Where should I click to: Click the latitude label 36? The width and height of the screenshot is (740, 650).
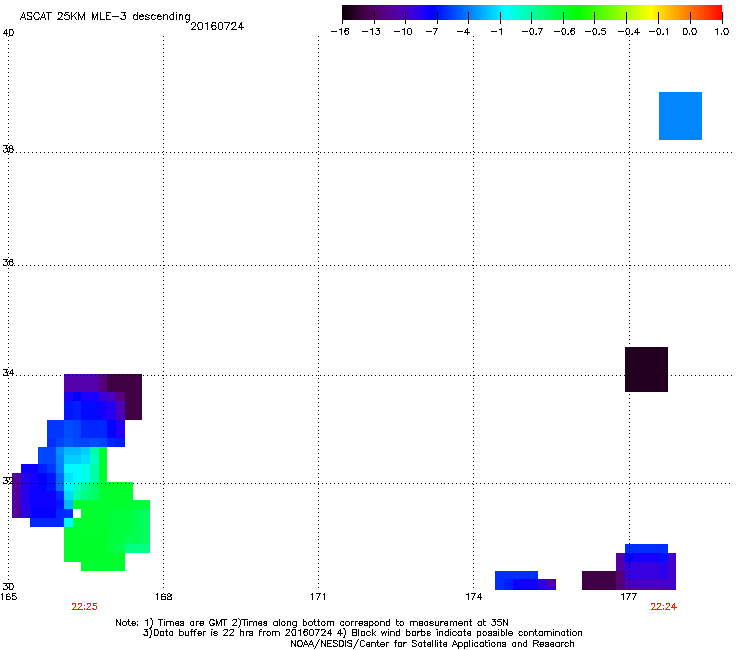pos(8,262)
